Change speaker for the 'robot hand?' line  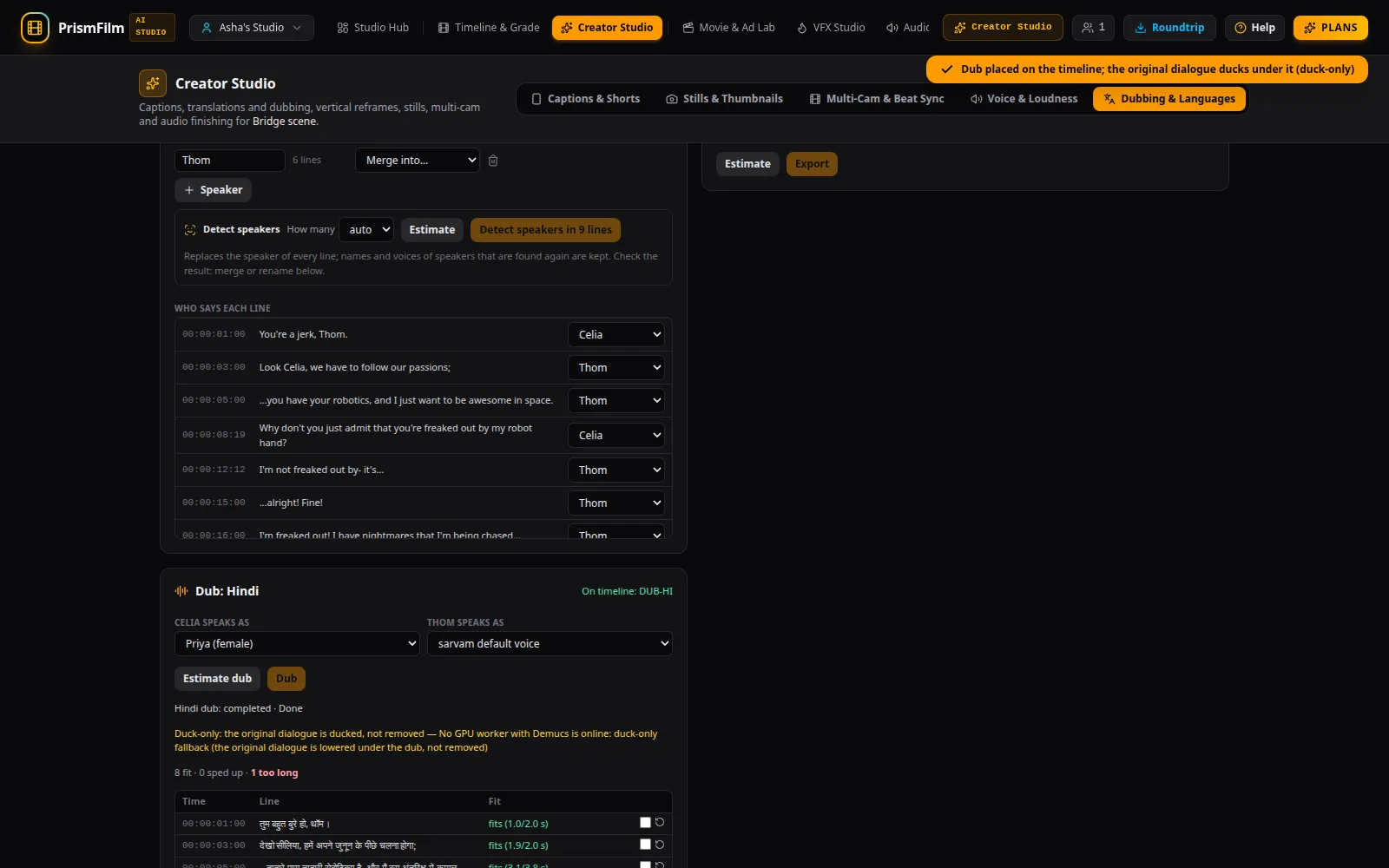pyautogui.click(x=616, y=436)
